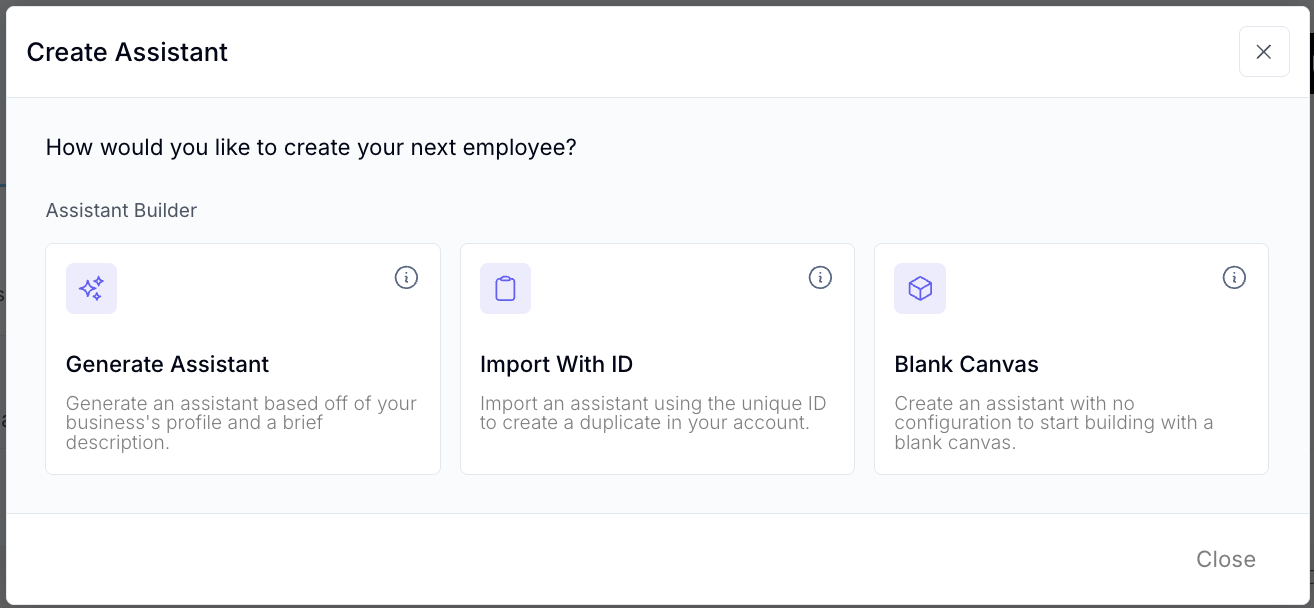Click the Import With ID description text

pyautogui.click(x=653, y=413)
